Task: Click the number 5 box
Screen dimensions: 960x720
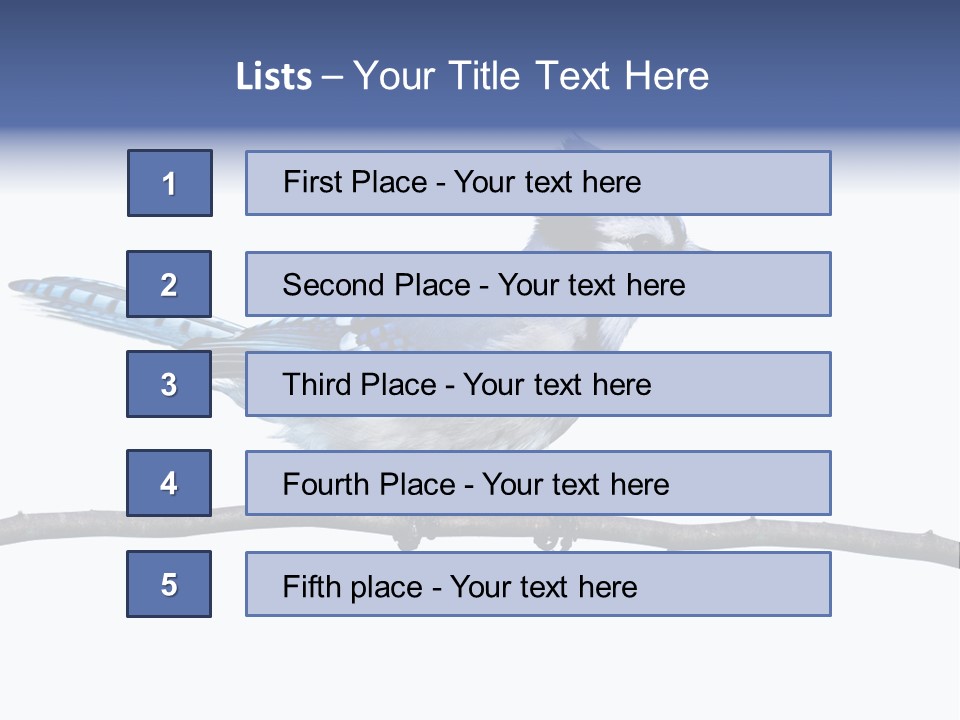Action: pos(169,584)
